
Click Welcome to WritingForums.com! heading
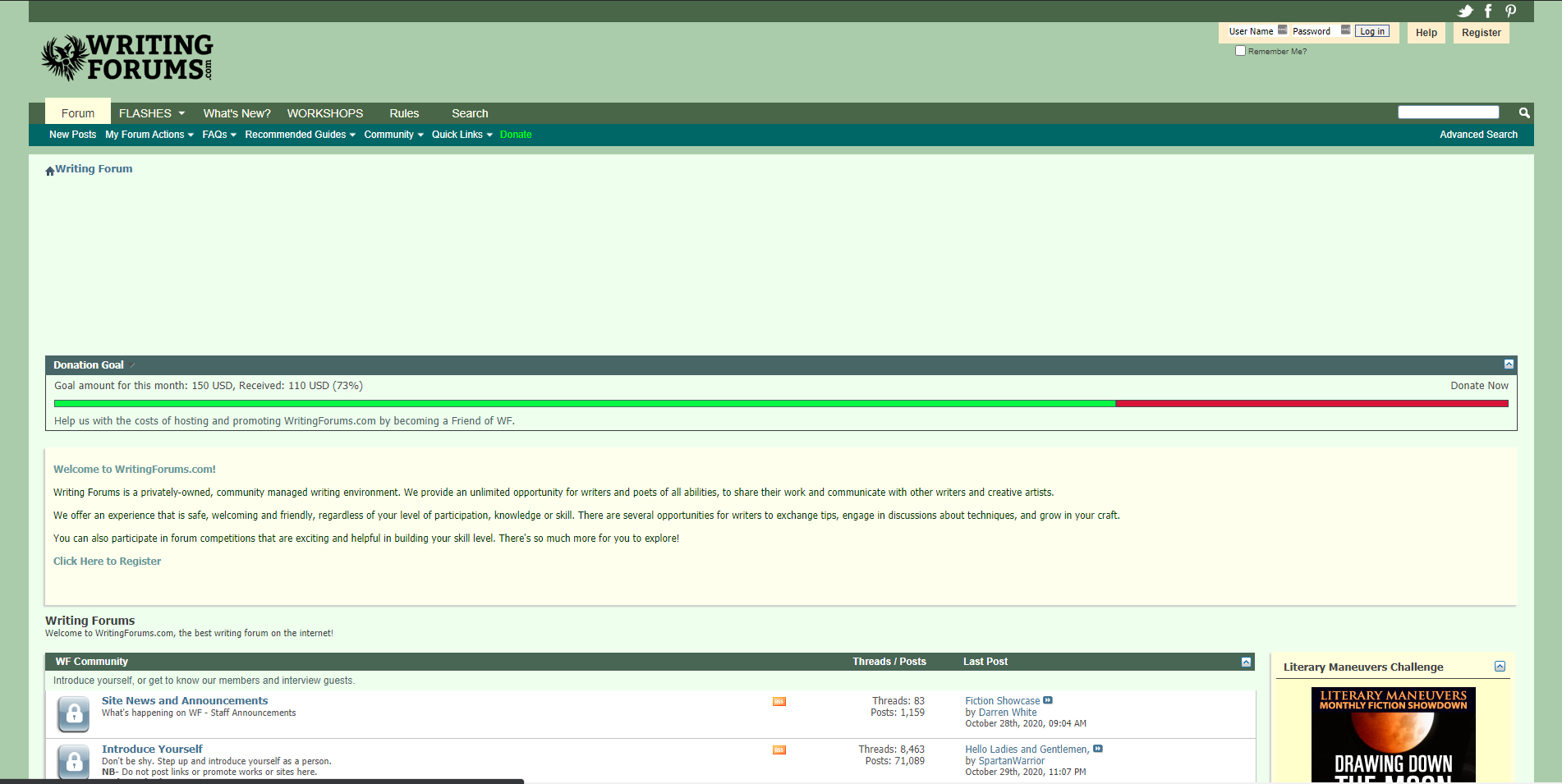pos(135,470)
